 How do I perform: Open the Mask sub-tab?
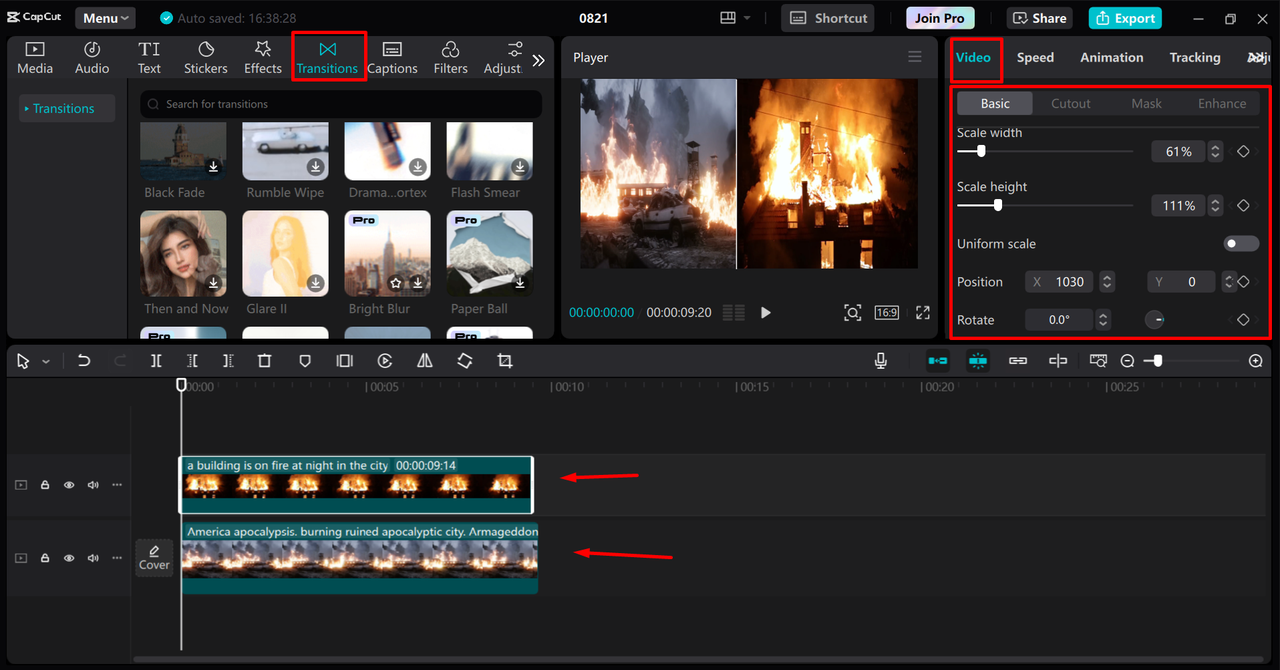(x=1146, y=103)
